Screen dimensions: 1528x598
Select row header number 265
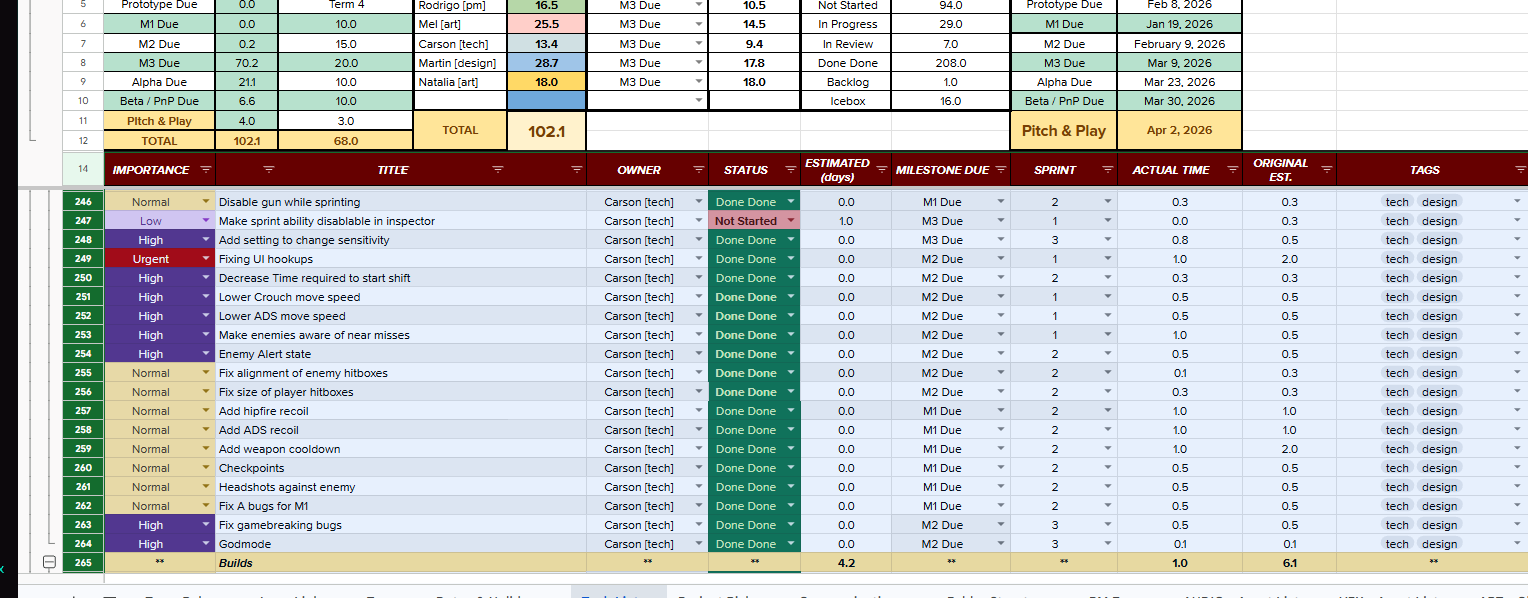tap(83, 563)
